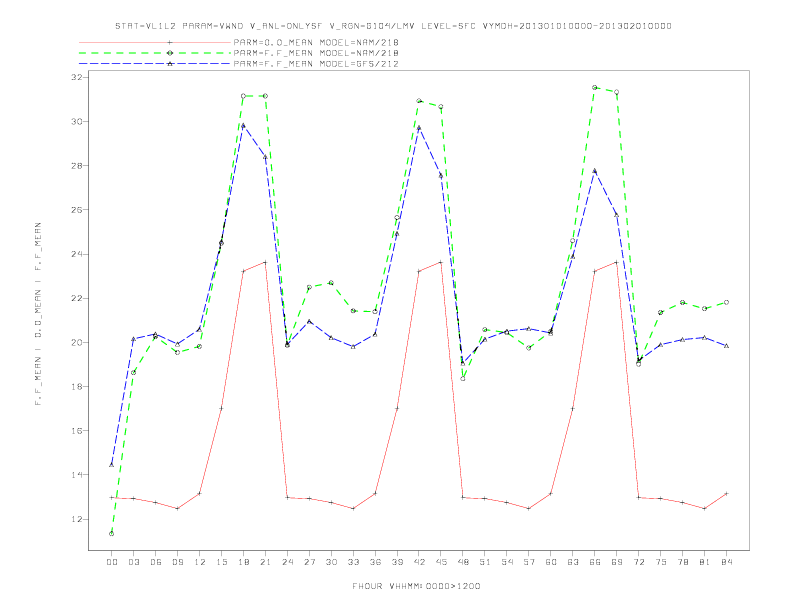The image size is (792, 612).
Task: Click x-axis tick label 78
Action: 682,562
